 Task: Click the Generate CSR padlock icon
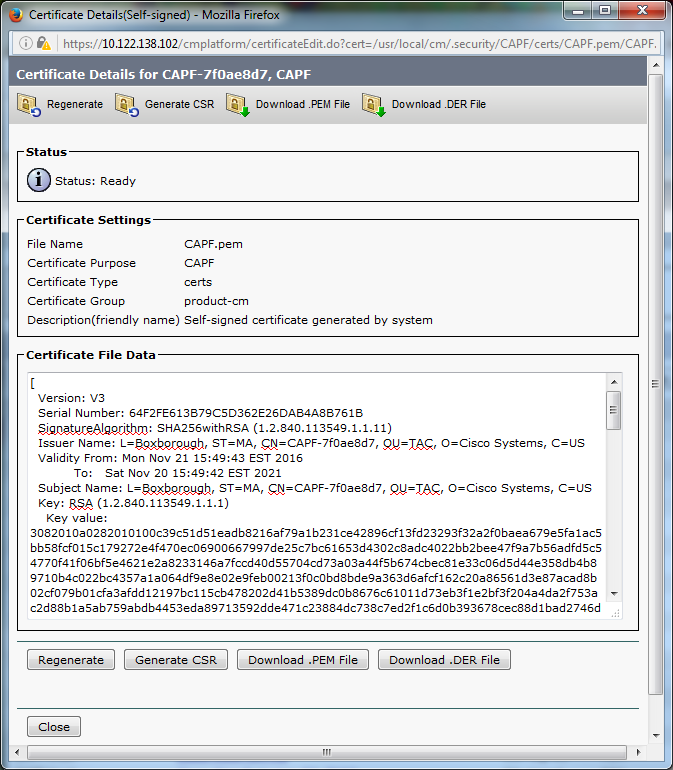(127, 105)
